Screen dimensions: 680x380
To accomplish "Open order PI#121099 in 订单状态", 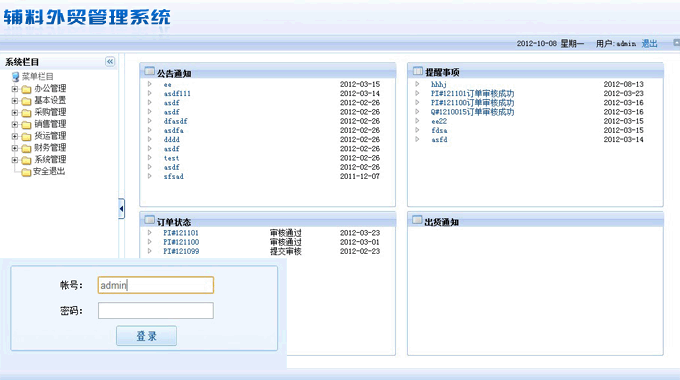I will coord(181,251).
